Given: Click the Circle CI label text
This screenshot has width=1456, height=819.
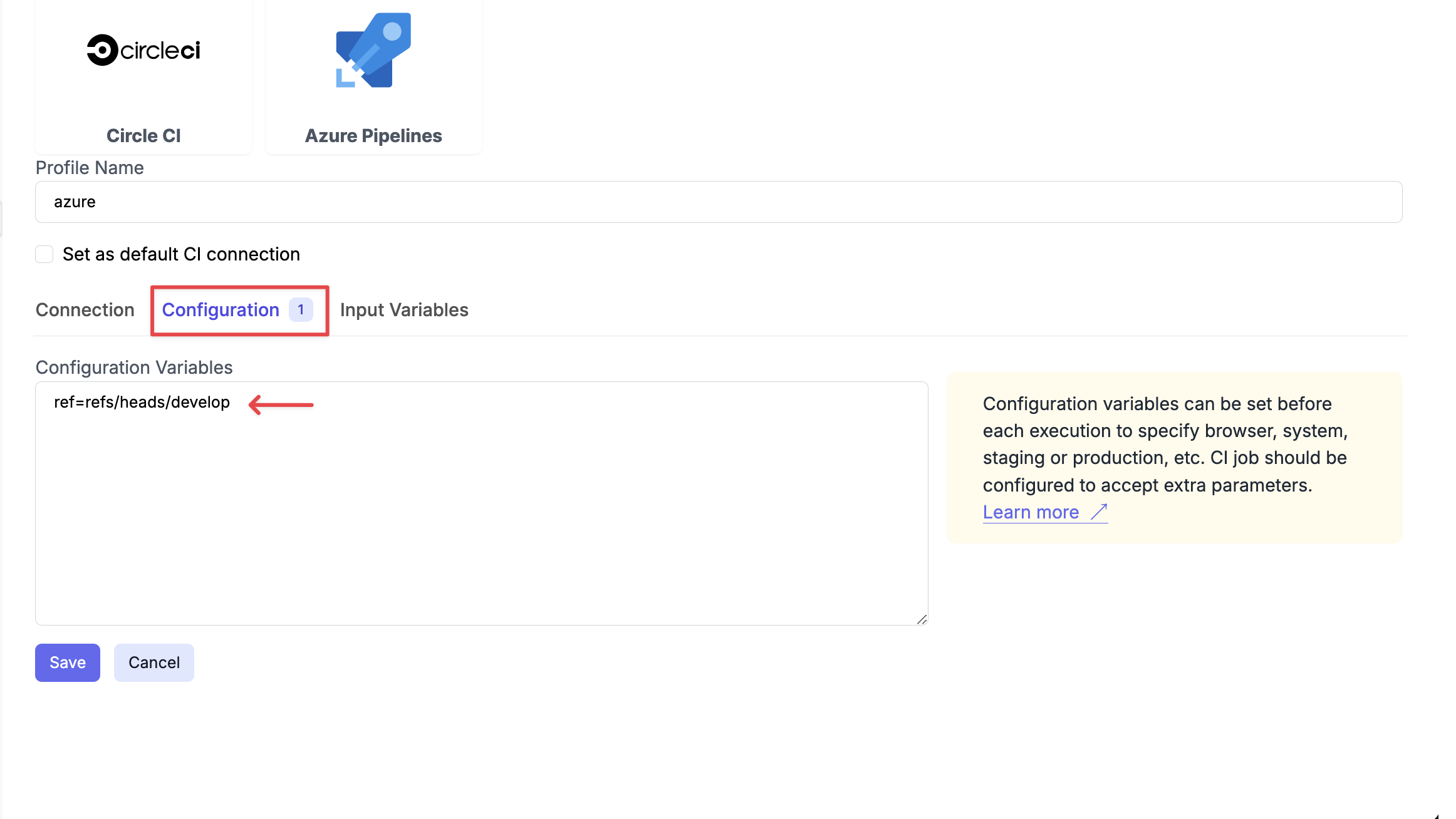Looking at the screenshot, I should pyautogui.click(x=143, y=135).
